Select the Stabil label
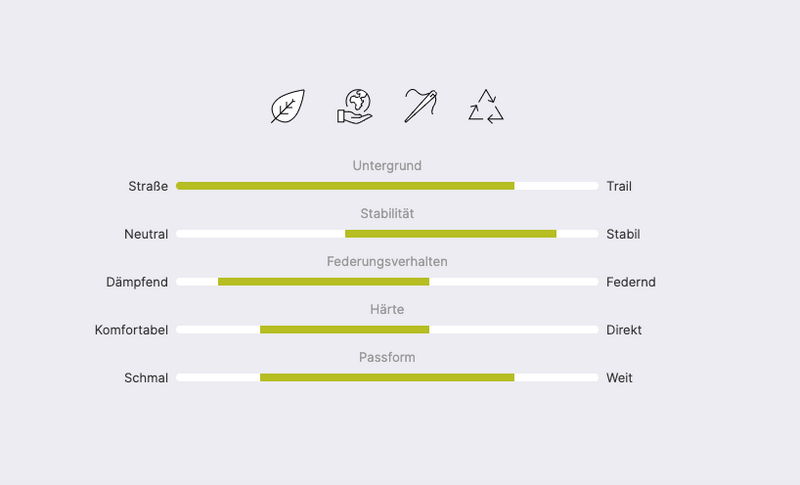Viewport: 800px width, 485px height. coord(623,234)
